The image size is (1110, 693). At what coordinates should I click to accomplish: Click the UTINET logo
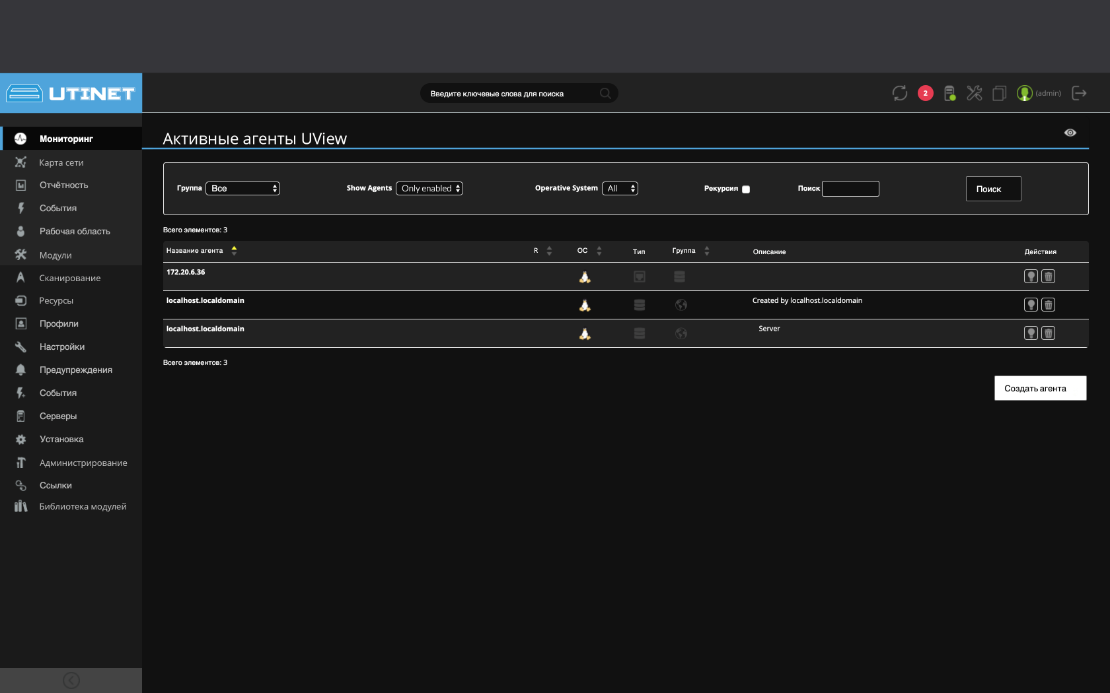click(x=71, y=93)
